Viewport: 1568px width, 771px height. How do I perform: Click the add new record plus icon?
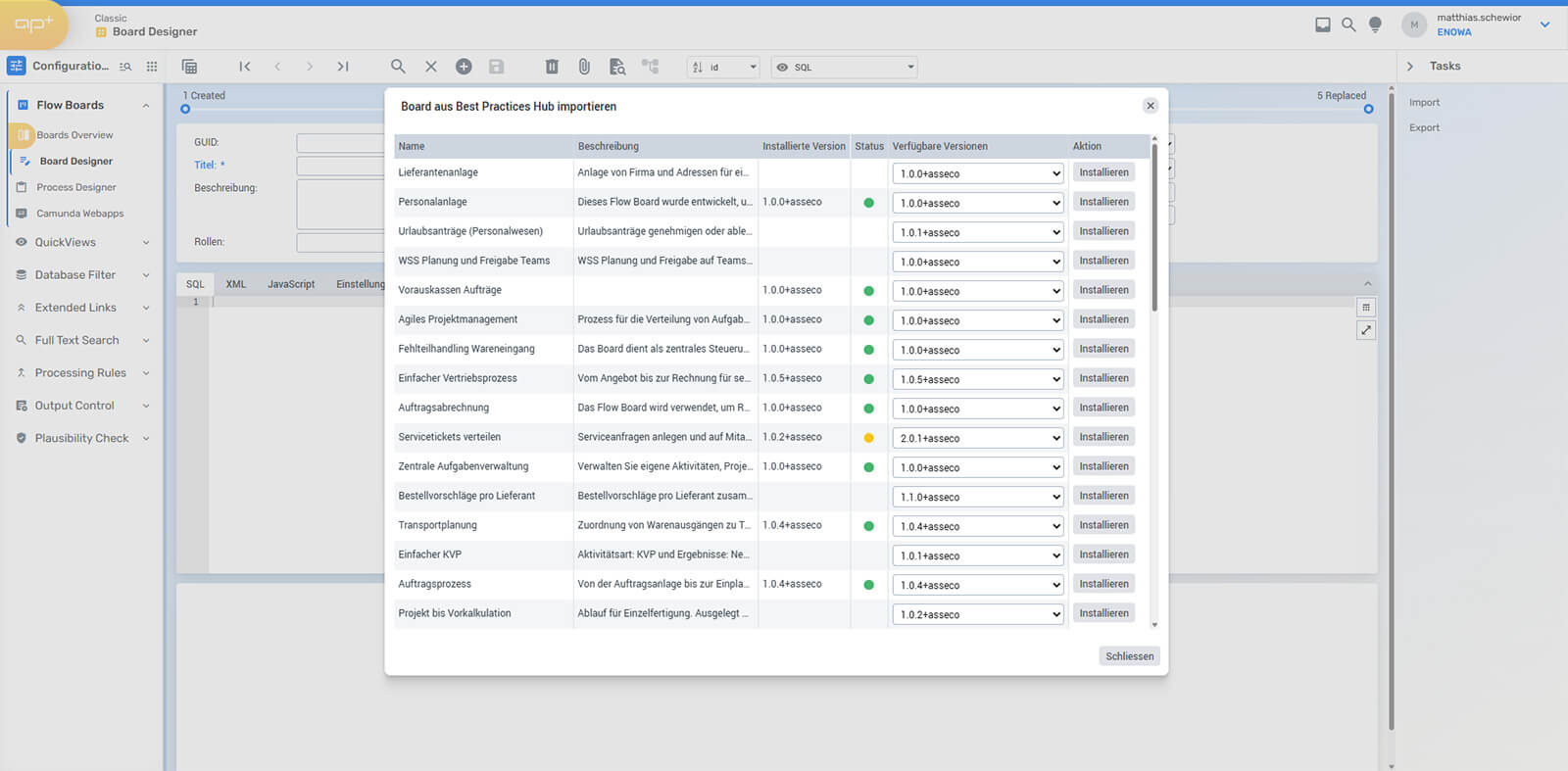(x=464, y=67)
